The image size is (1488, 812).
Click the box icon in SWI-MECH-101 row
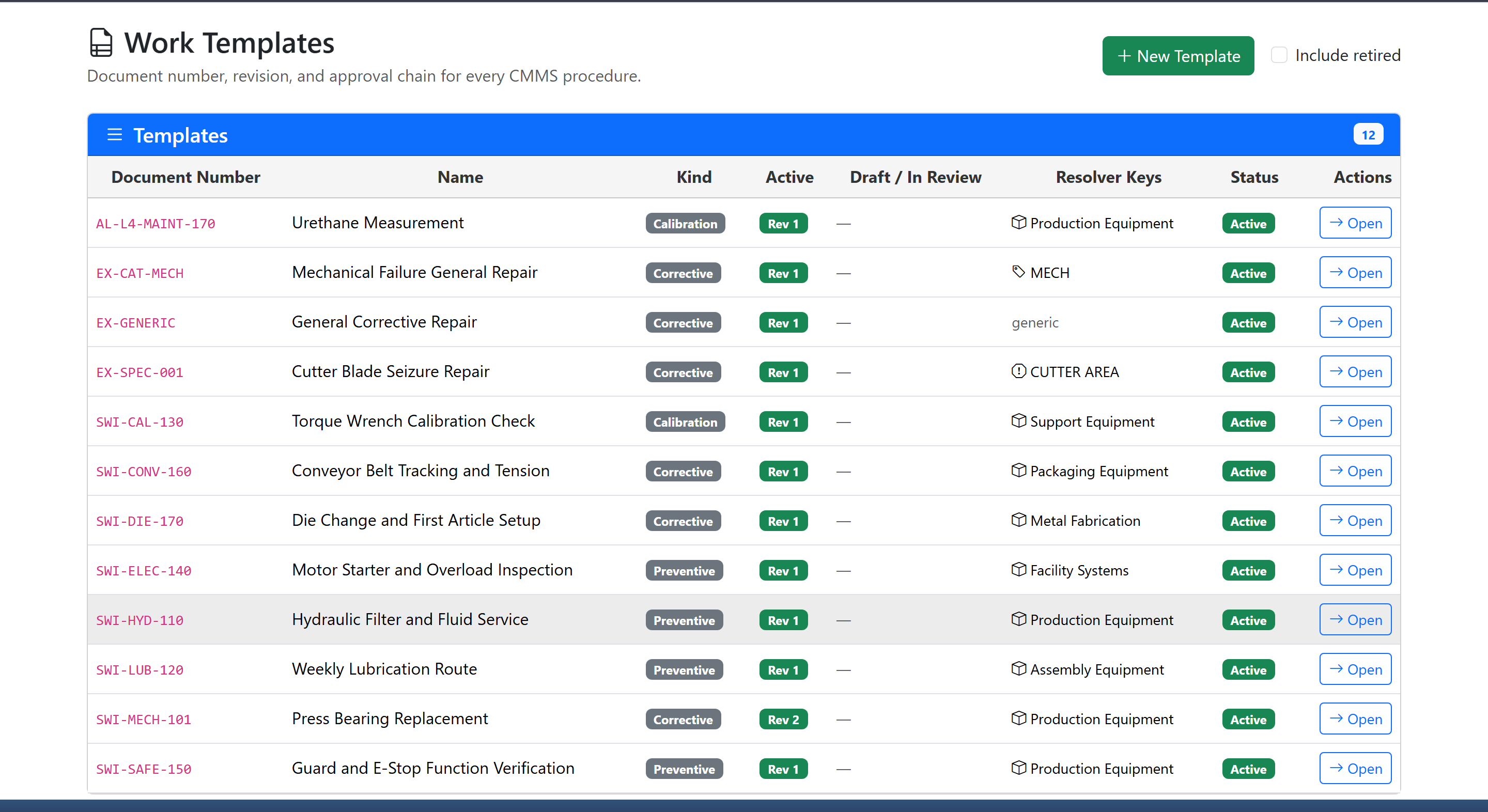(x=1018, y=719)
